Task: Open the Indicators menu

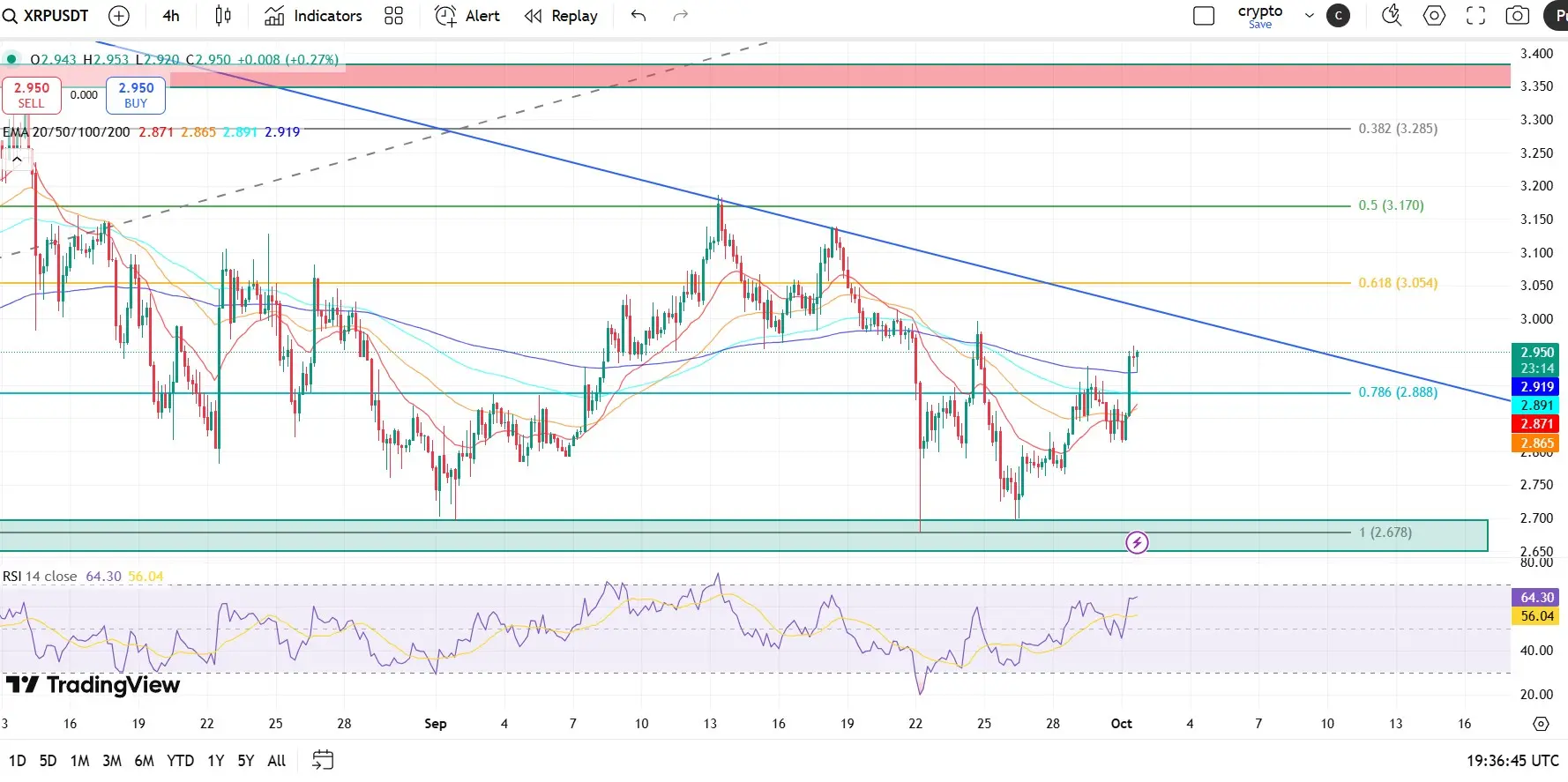Action: point(313,16)
